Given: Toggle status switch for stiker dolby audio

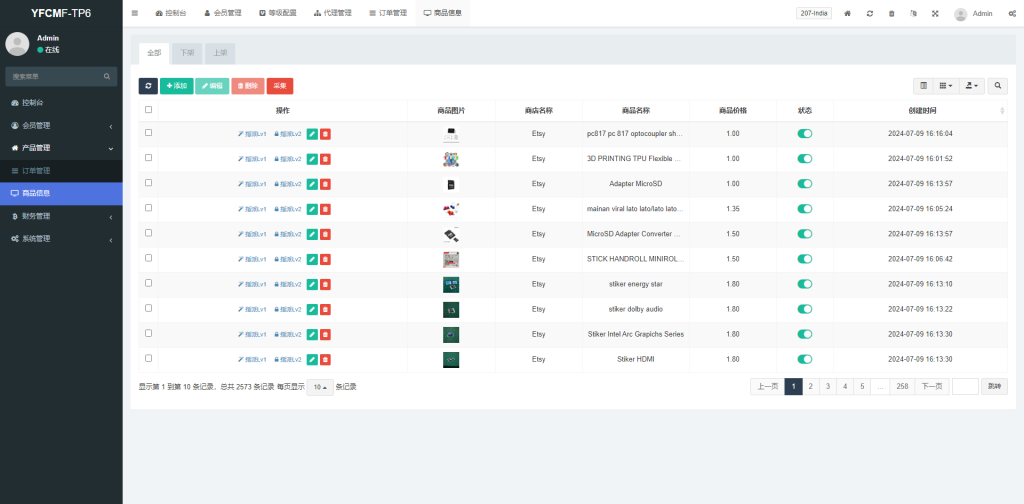Looking at the screenshot, I should pyautogui.click(x=804, y=309).
